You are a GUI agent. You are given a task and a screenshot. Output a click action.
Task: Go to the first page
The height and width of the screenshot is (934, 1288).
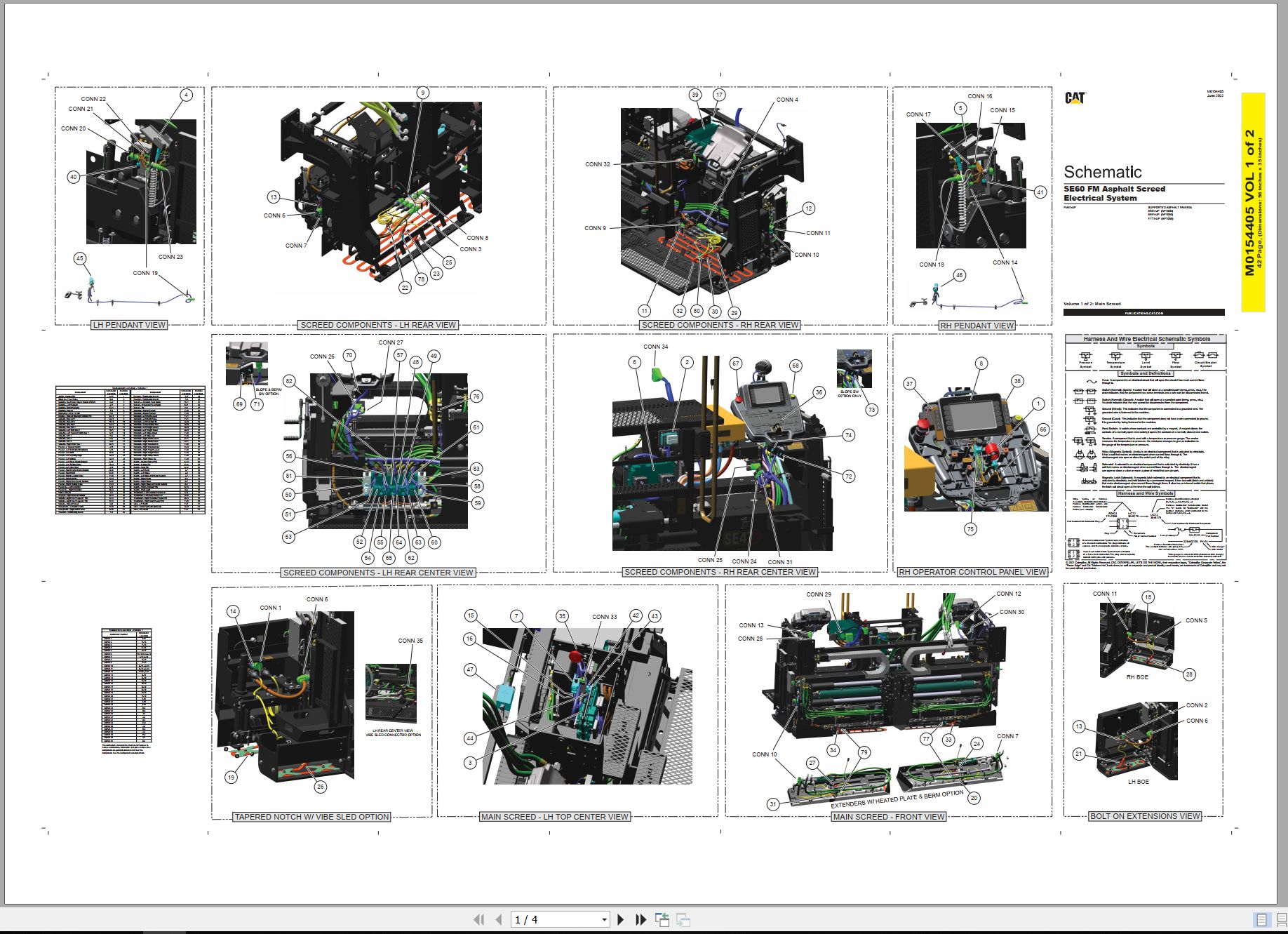click(x=479, y=919)
